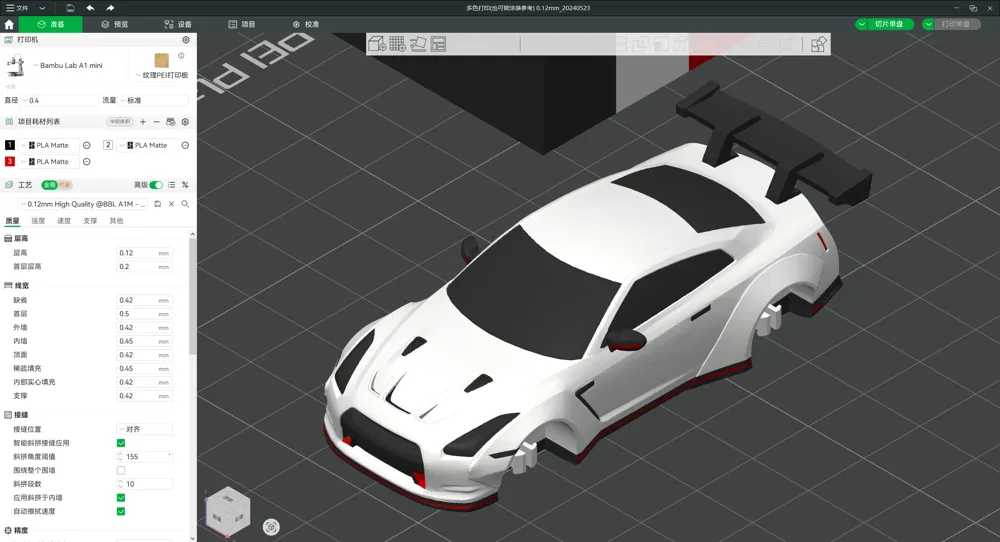Click the 冲刷体积 (Flushing volumes) button
This screenshot has height=542, width=1000.
(x=120, y=122)
